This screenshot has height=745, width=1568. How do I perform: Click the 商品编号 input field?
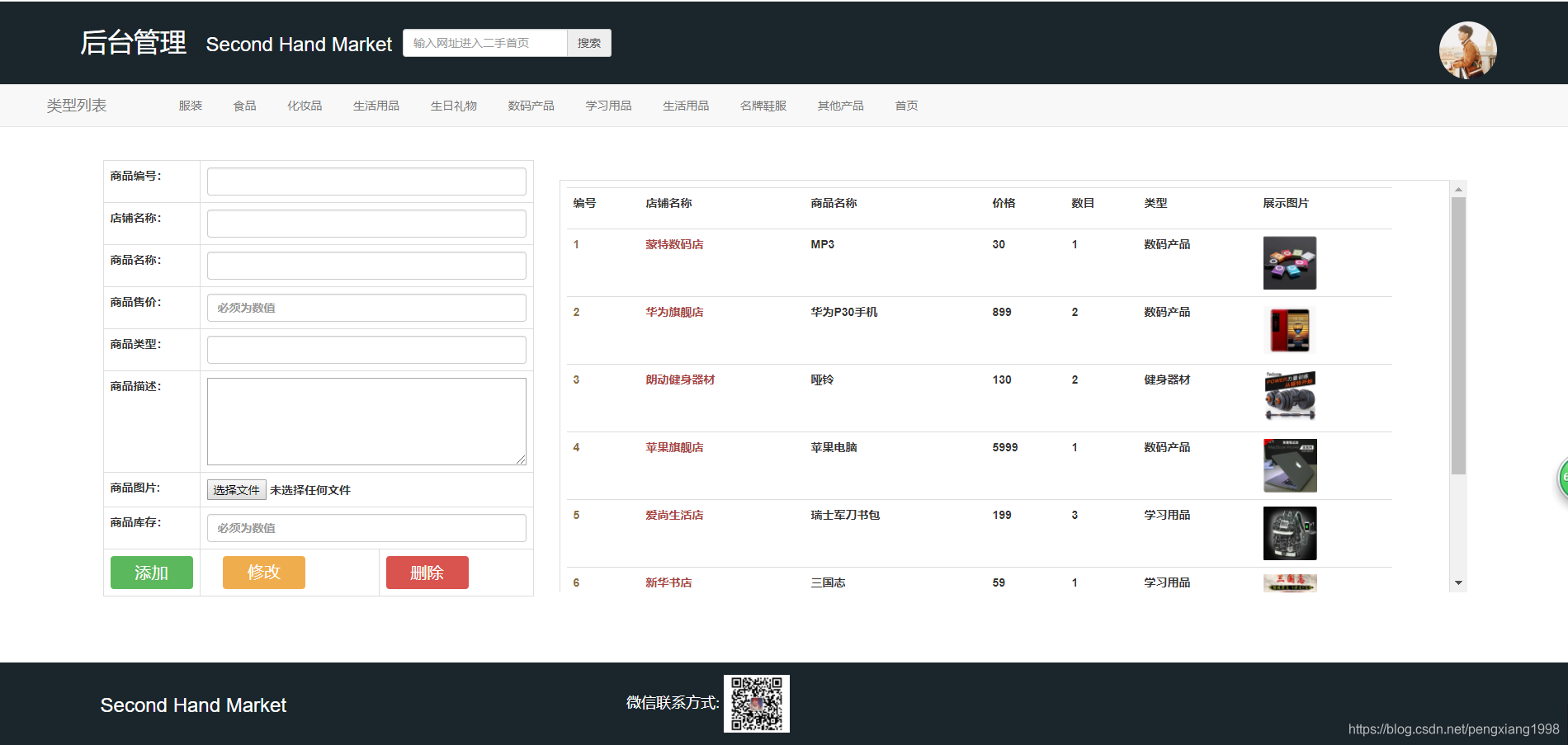366,181
